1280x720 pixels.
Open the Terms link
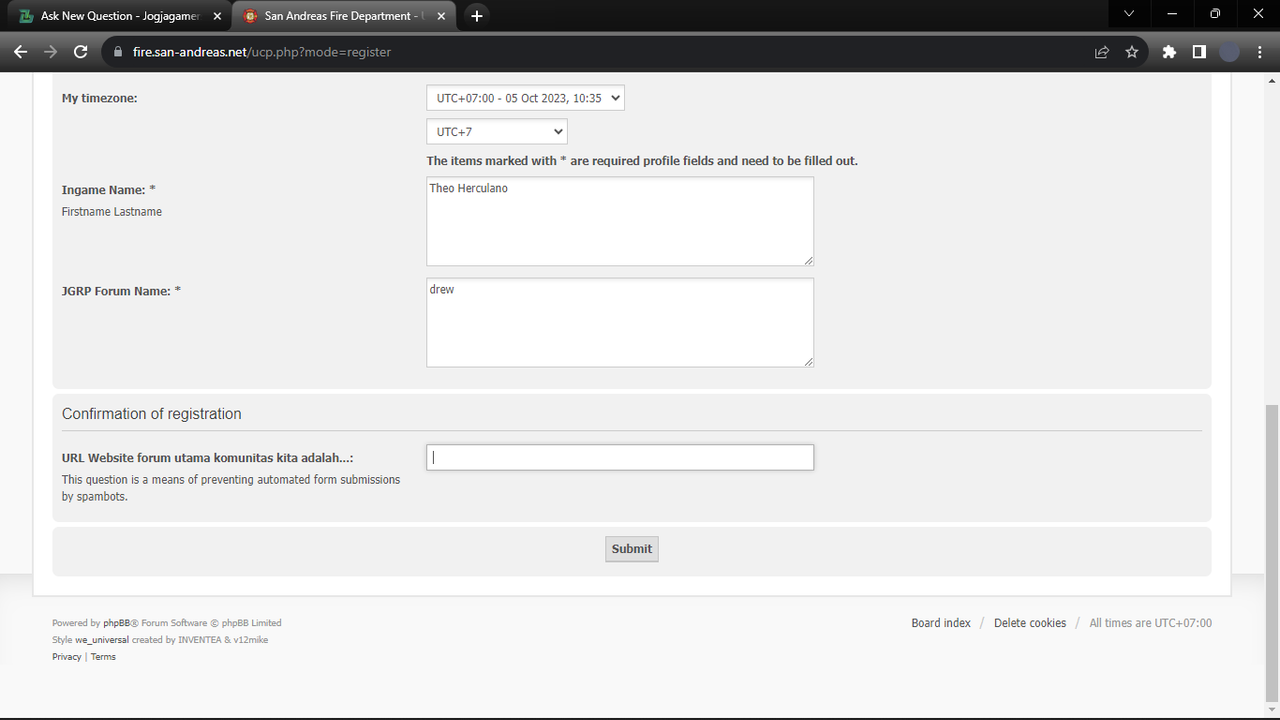[103, 657]
